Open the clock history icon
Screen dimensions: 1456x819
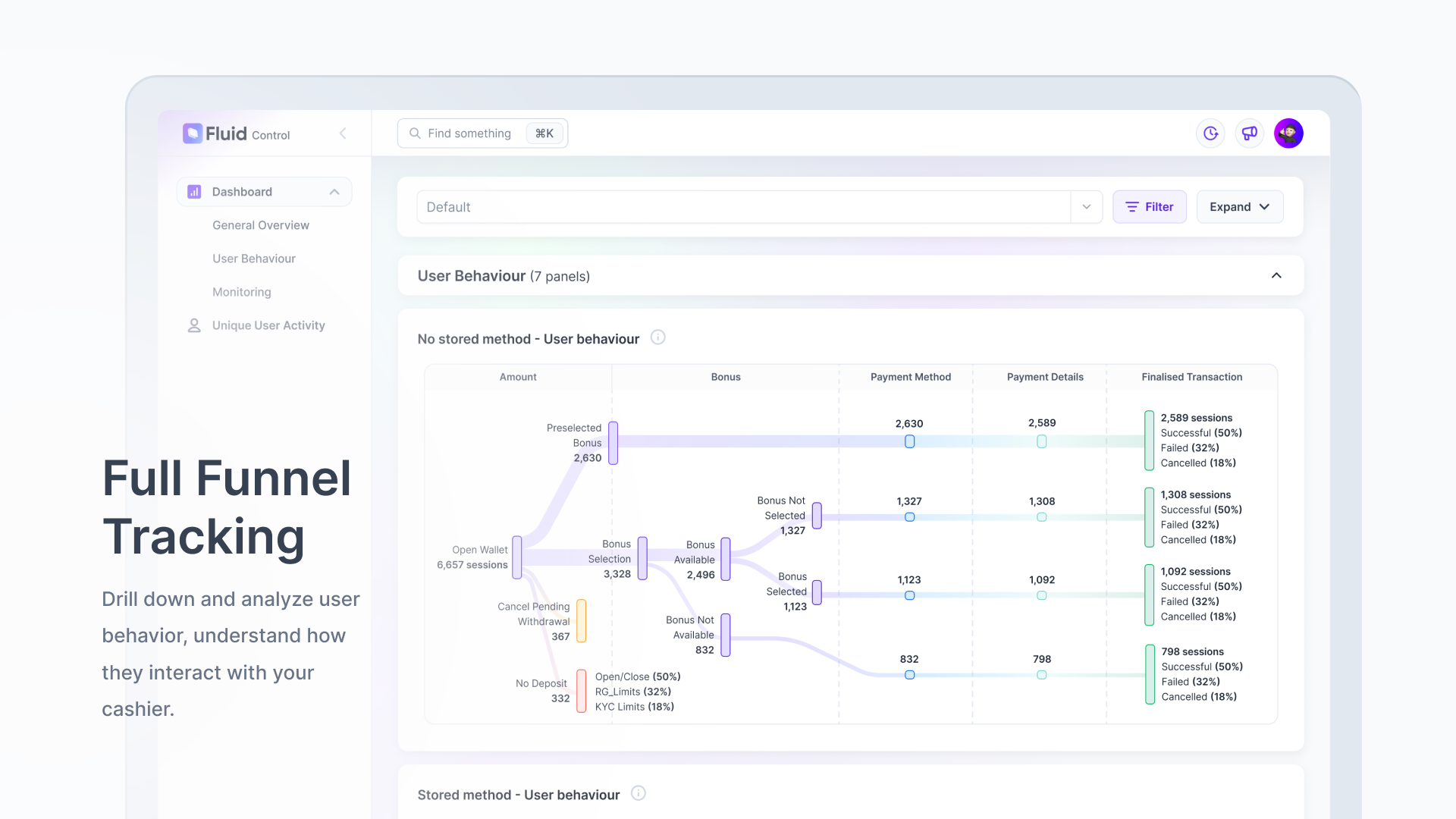(x=1211, y=133)
